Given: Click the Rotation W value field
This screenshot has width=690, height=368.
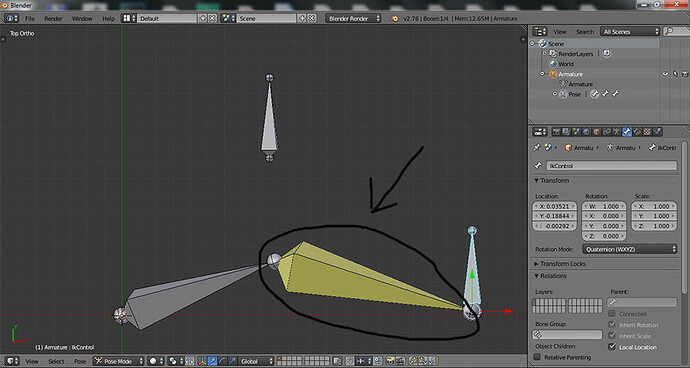Looking at the screenshot, I should [x=604, y=206].
